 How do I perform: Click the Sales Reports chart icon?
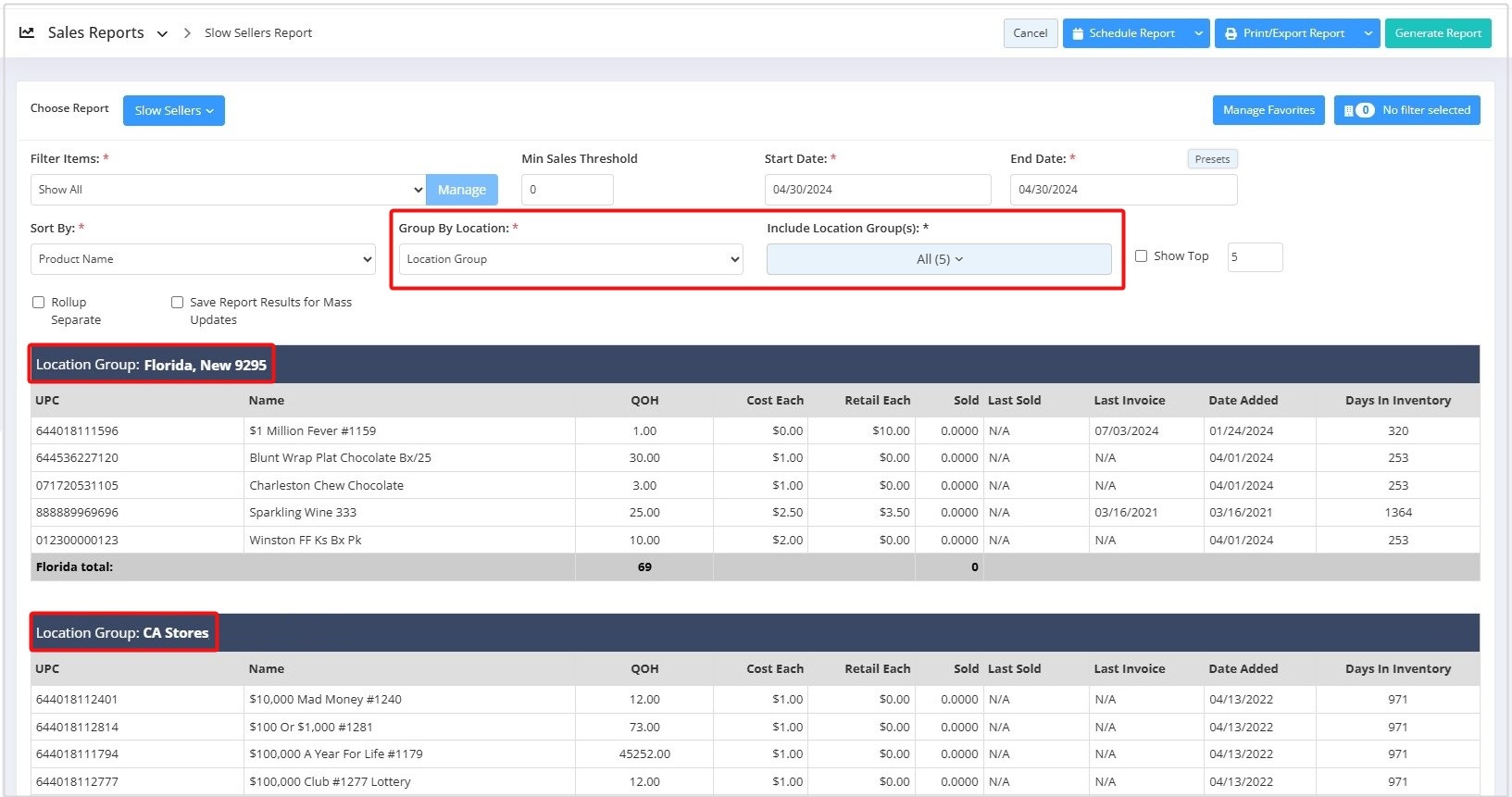tap(27, 32)
